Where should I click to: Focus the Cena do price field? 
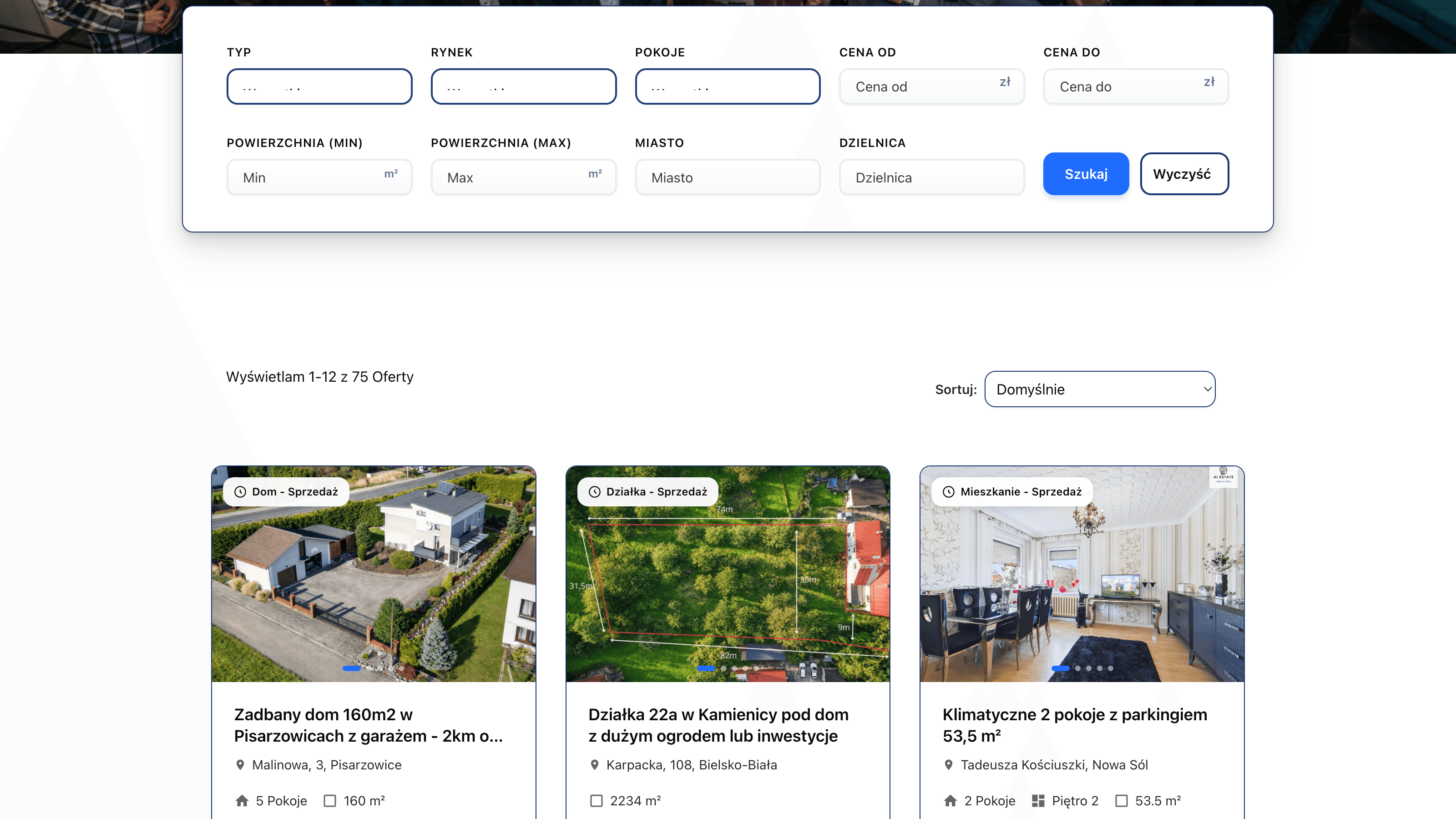click(x=1136, y=86)
